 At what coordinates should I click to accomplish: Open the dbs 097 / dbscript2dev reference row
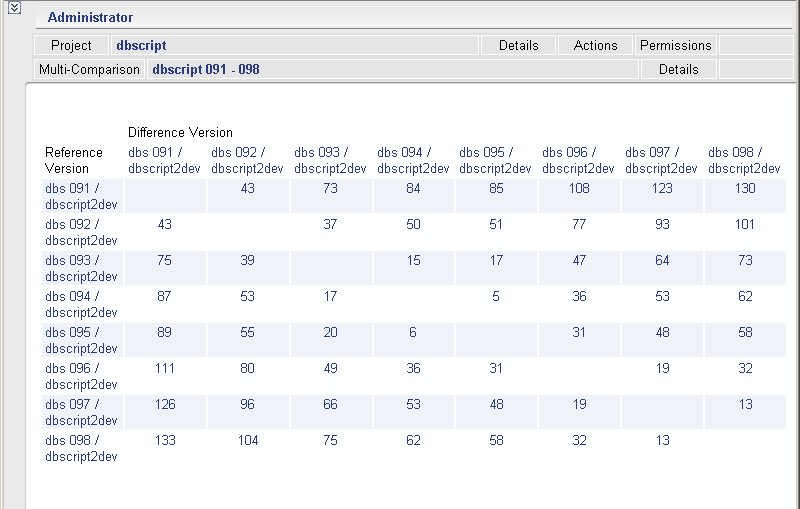tap(81, 413)
